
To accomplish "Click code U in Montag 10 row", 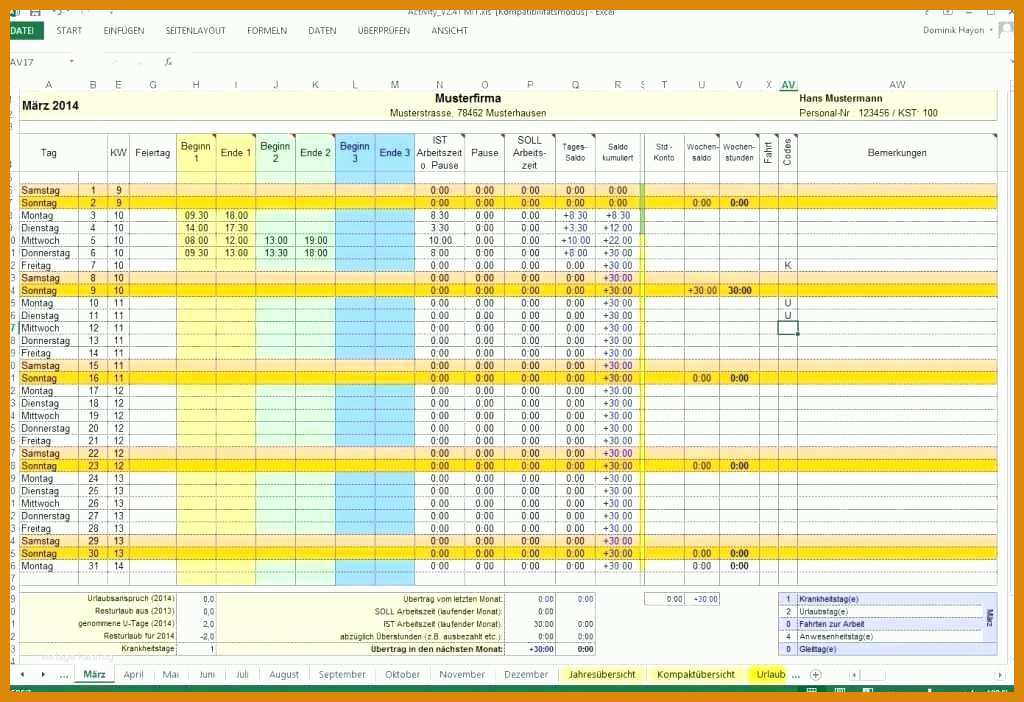I will tap(788, 303).
